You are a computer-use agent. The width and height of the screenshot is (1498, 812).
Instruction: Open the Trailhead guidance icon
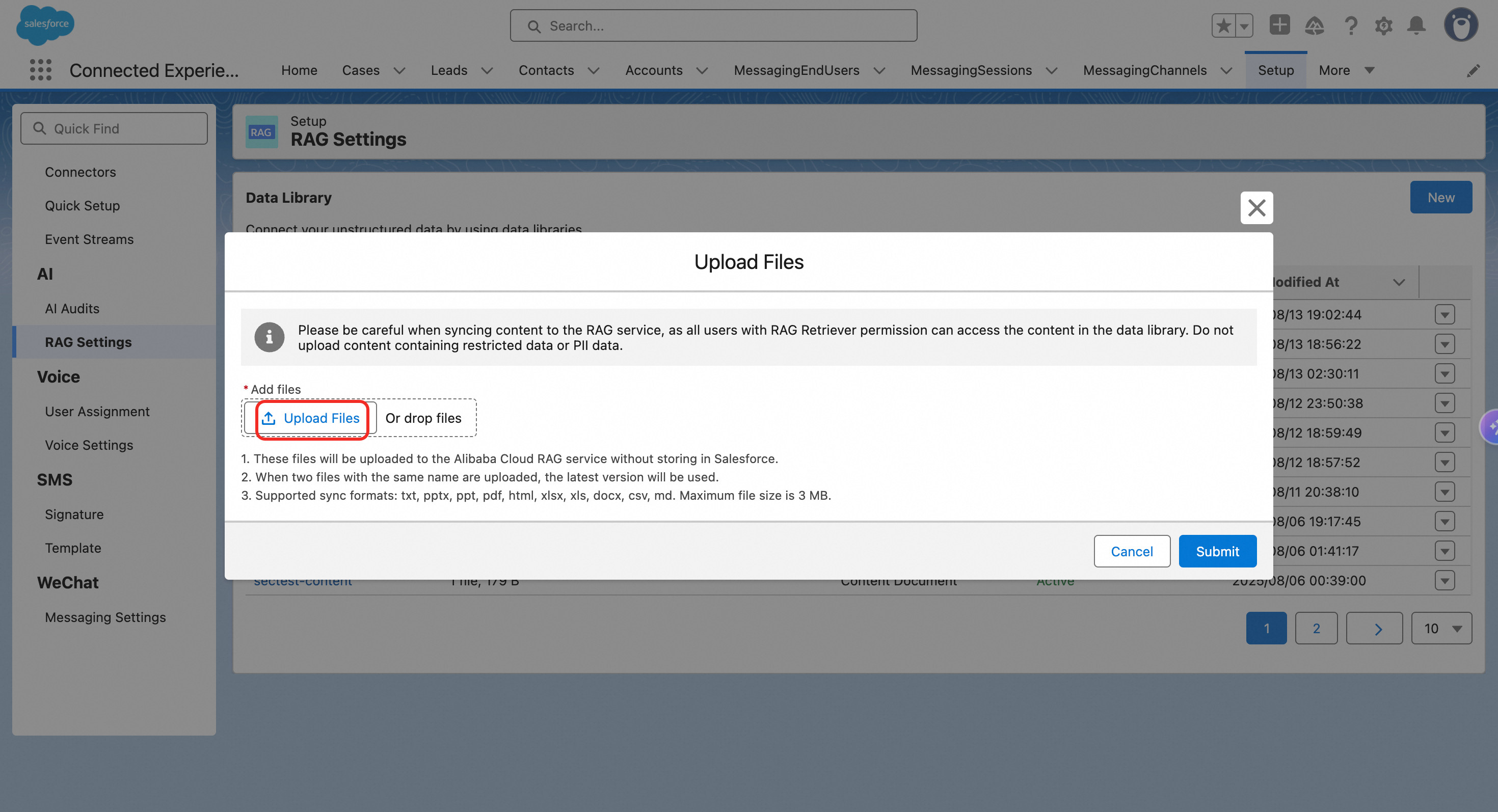tap(1314, 25)
